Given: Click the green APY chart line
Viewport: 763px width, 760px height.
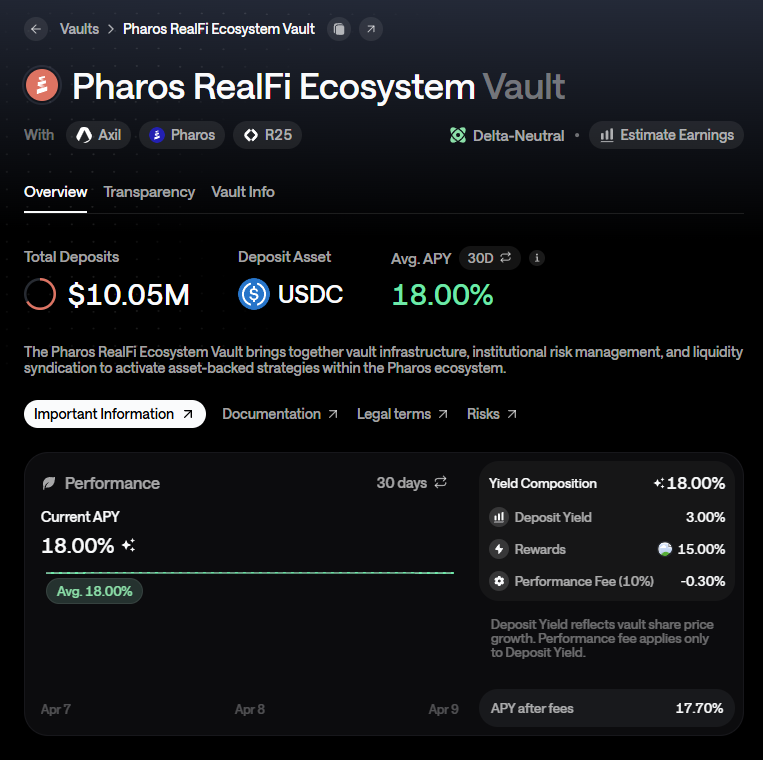Looking at the screenshot, I should tap(250, 573).
